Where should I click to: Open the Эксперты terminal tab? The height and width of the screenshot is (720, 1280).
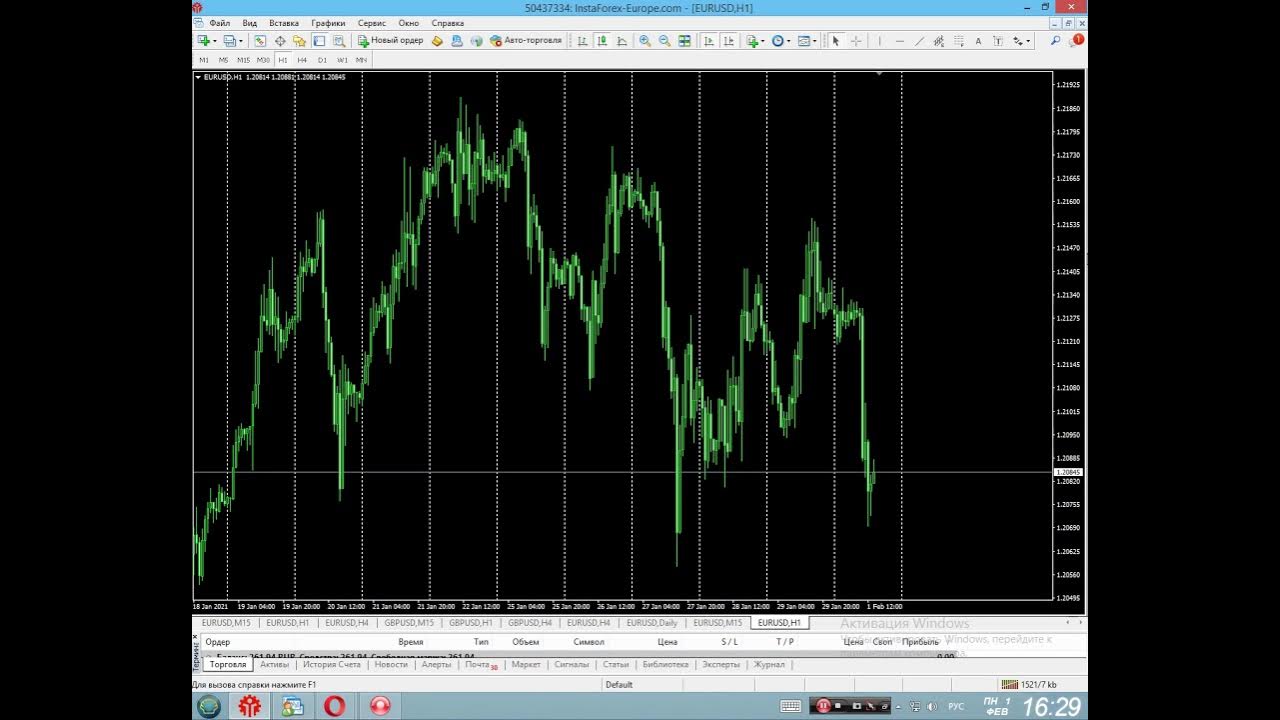point(721,665)
